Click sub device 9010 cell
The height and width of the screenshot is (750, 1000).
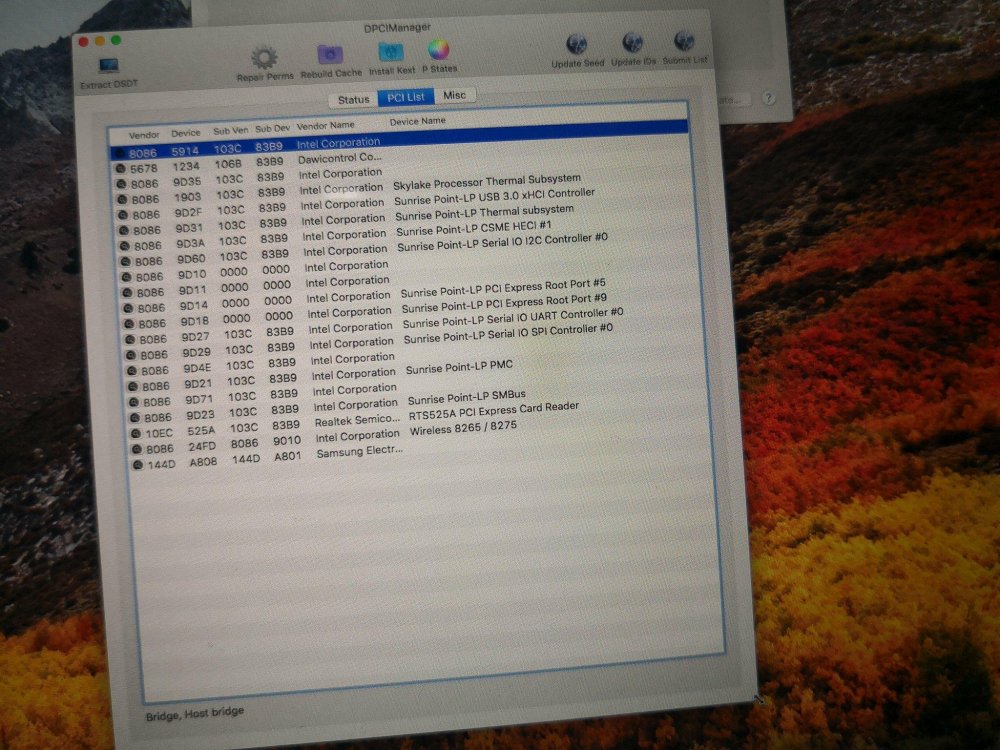point(287,441)
